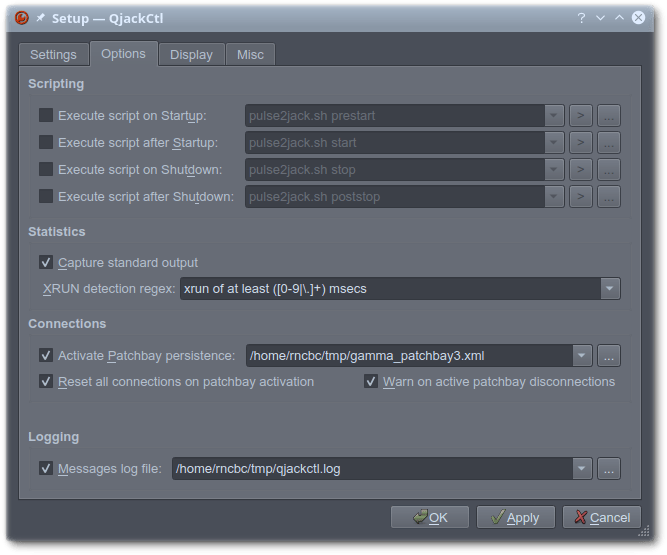Close the Setup — QjackCtl window
The height and width of the screenshot is (555, 667).
click(638, 18)
